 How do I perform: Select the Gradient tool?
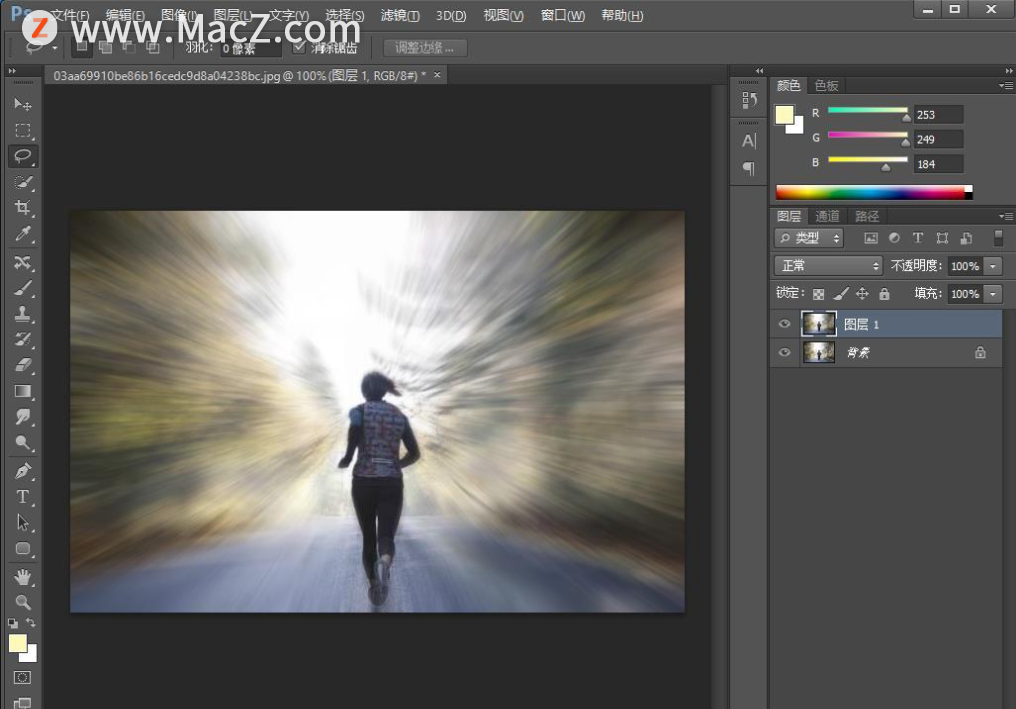pos(23,391)
